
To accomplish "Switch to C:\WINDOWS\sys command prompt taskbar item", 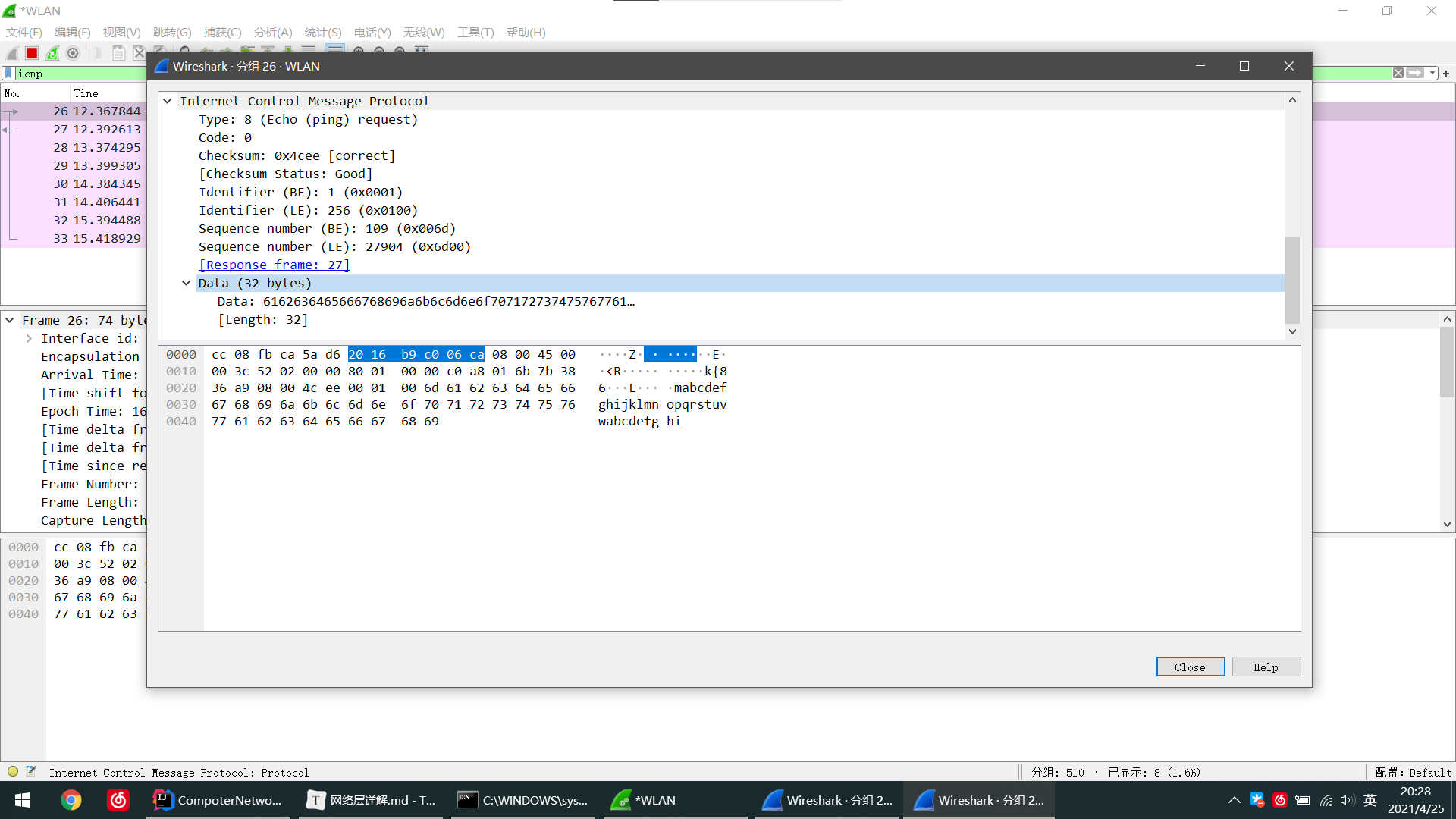I will pyautogui.click(x=523, y=800).
